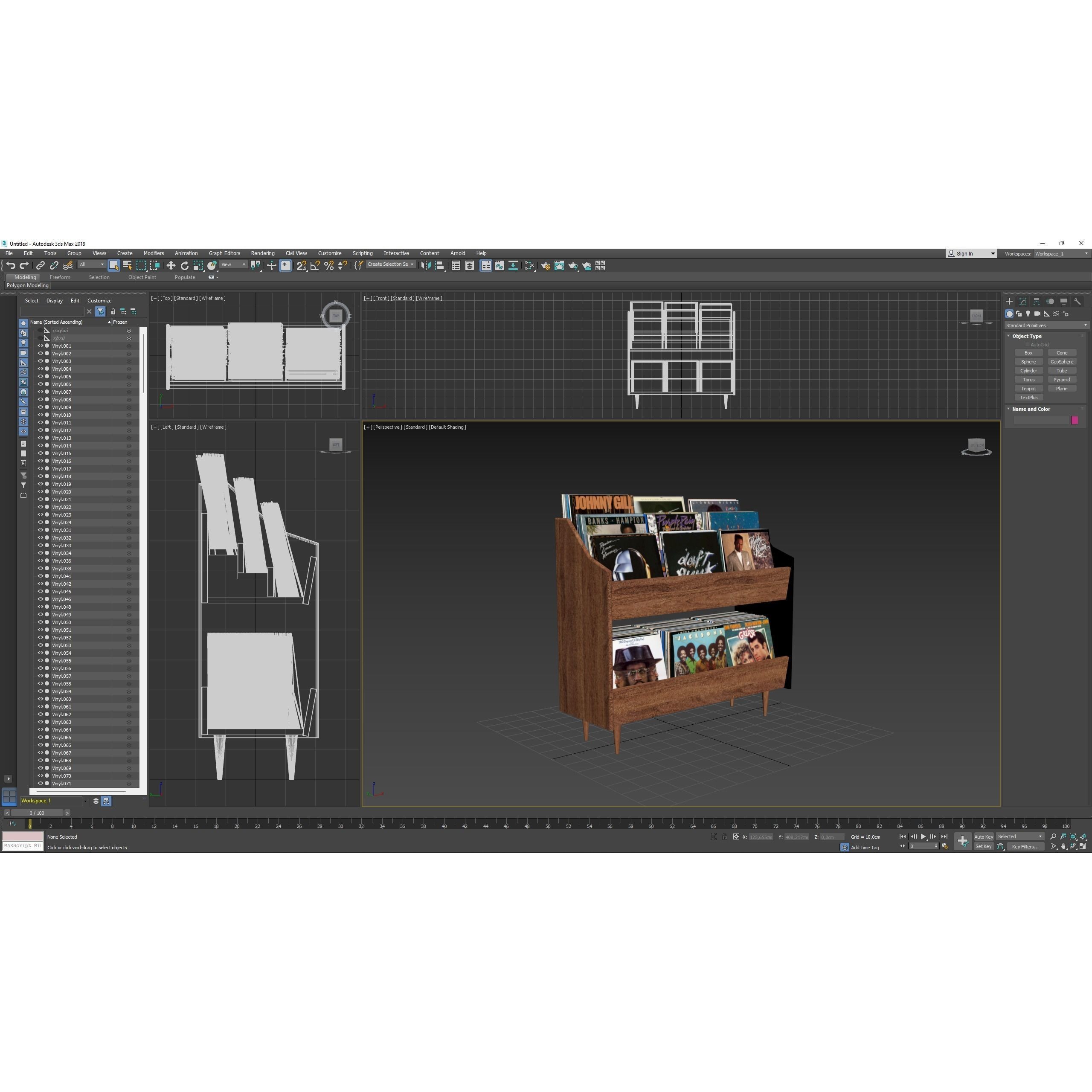The width and height of the screenshot is (1092, 1092).
Task: Toggle the Snaps Toggle magnet icon
Action: point(301,266)
